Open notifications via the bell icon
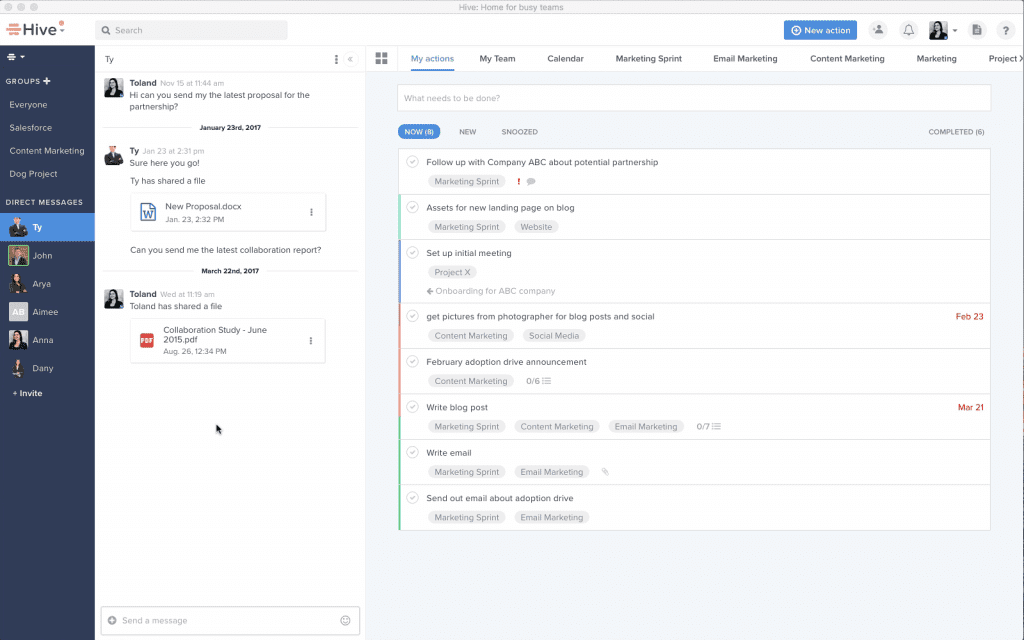Image resolution: width=1024 pixels, height=640 pixels. click(908, 30)
